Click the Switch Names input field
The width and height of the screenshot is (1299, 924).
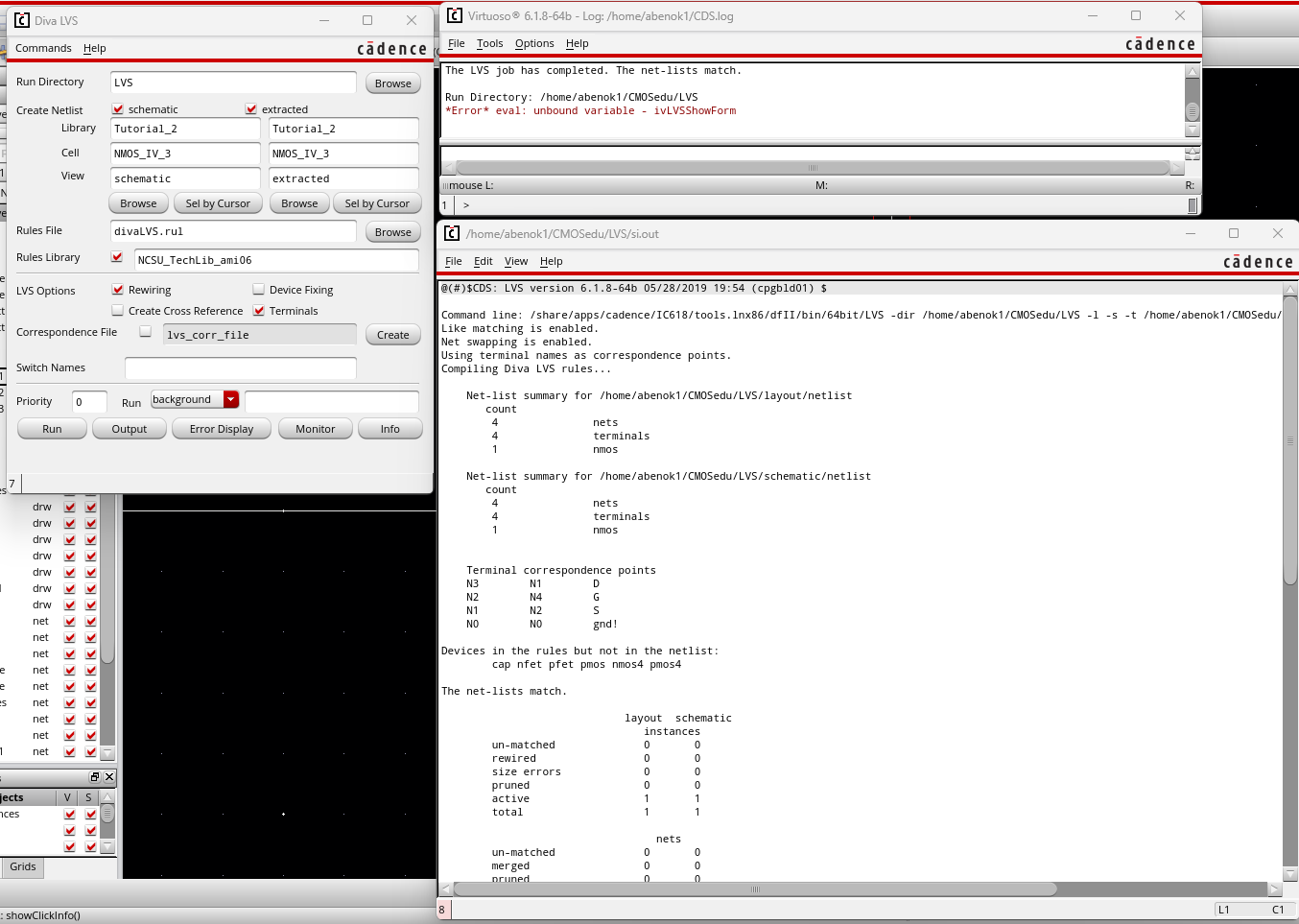pos(241,367)
